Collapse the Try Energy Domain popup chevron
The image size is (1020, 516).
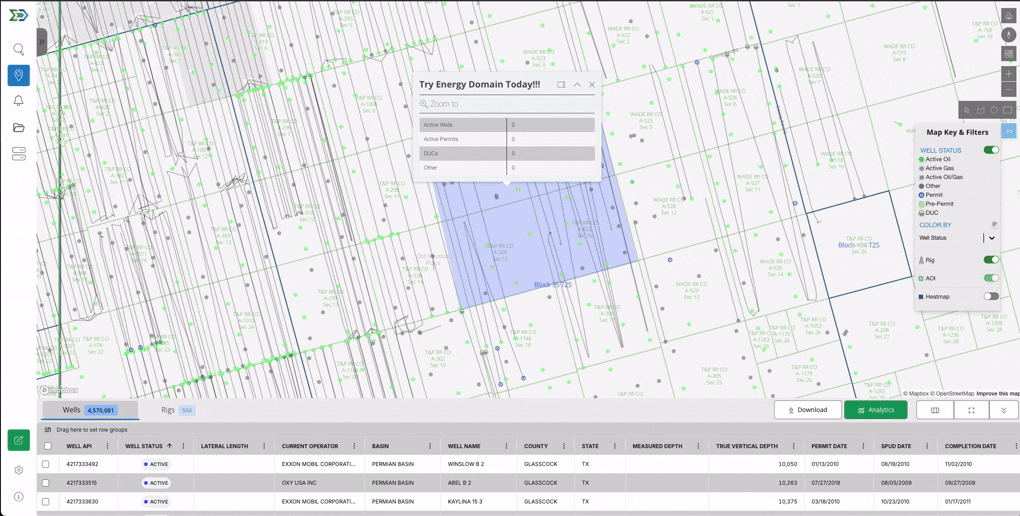click(x=576, y=85)
